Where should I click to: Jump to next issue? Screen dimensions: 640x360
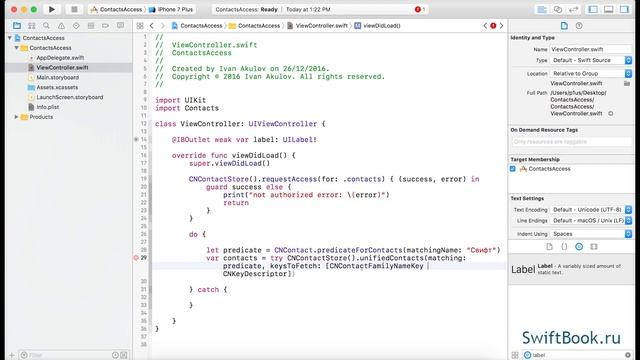pos(502,26)
